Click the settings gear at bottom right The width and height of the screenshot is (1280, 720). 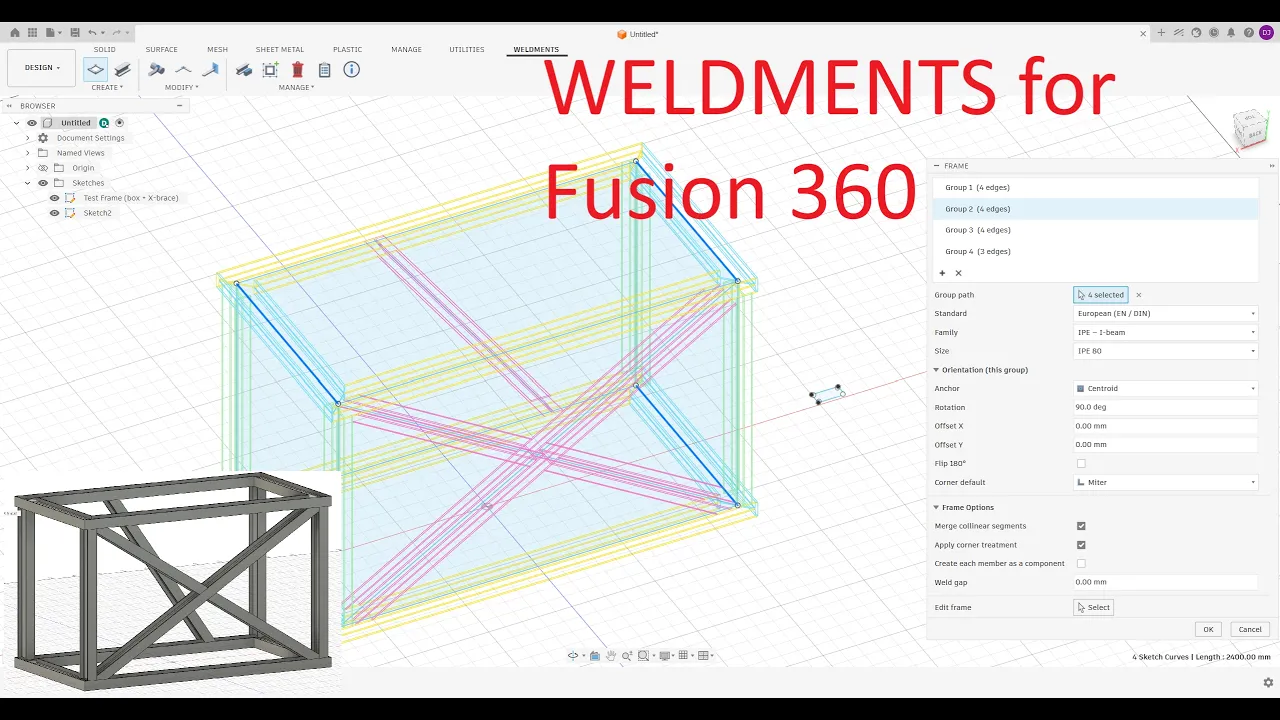click(x=1268, y=683)
